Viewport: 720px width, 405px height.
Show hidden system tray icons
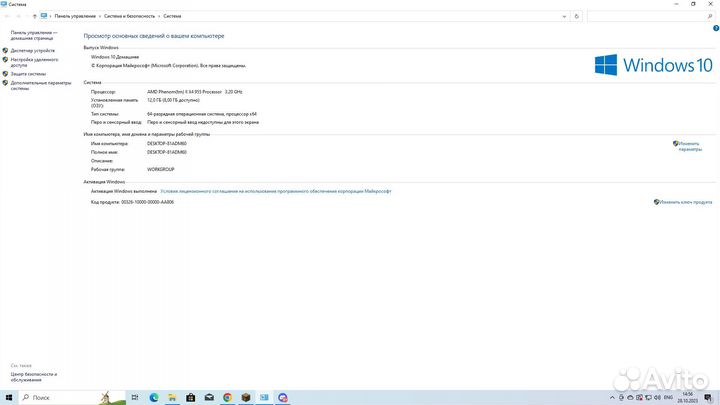pos(612,398)
